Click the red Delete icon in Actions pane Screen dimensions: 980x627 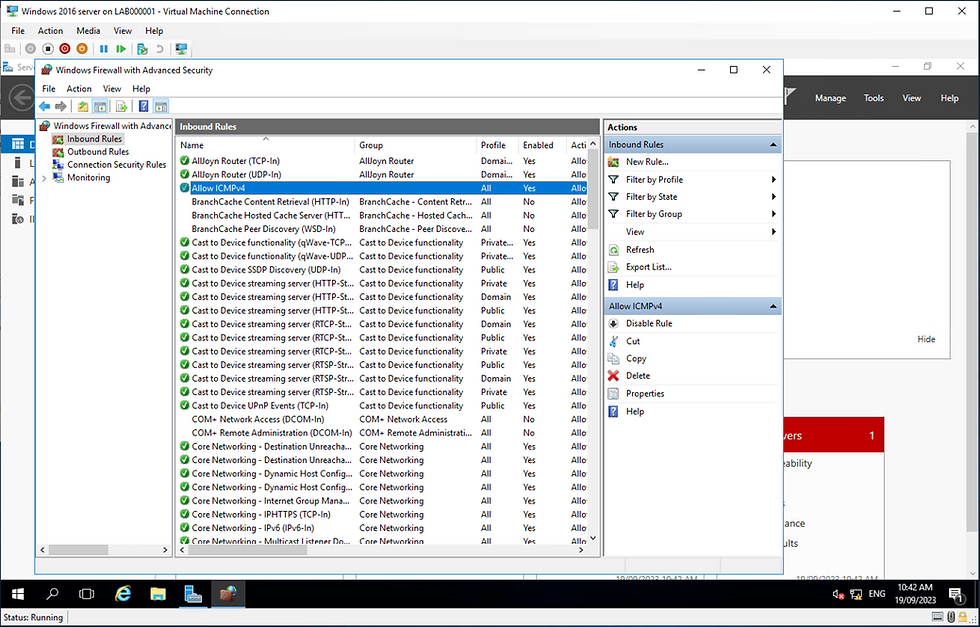click(x=614, y=376)
